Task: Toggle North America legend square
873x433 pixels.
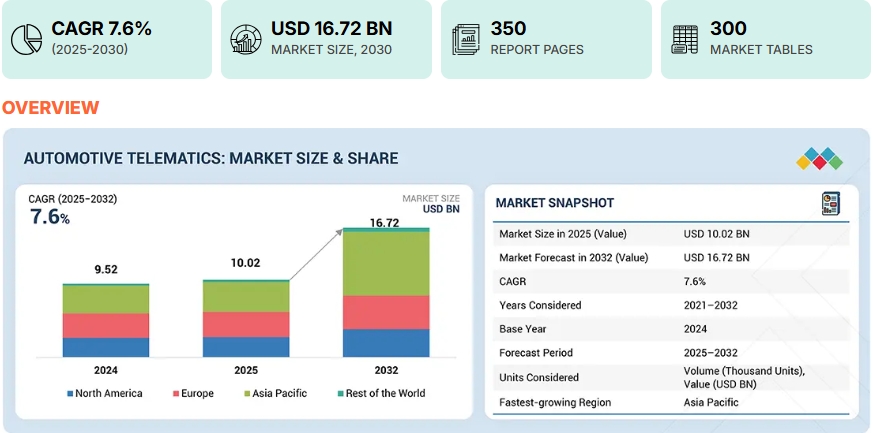Action: (69, 394)
